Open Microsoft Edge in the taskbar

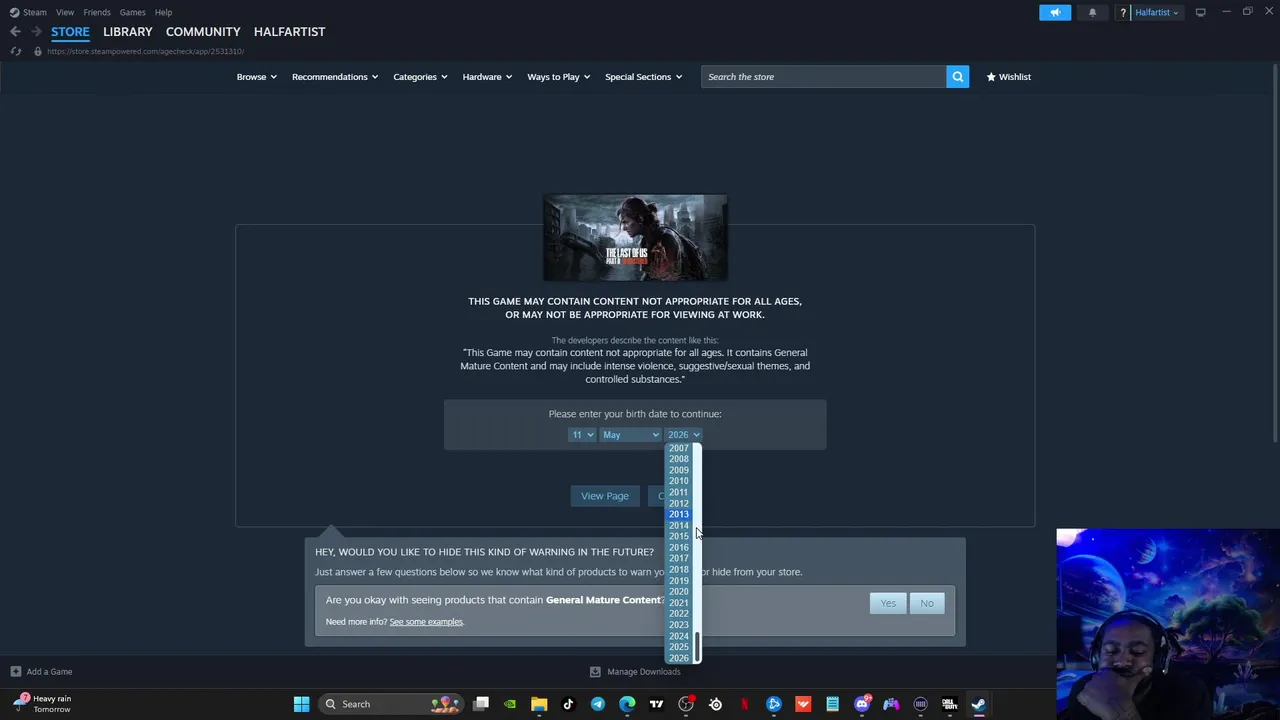tap(627, 704)
